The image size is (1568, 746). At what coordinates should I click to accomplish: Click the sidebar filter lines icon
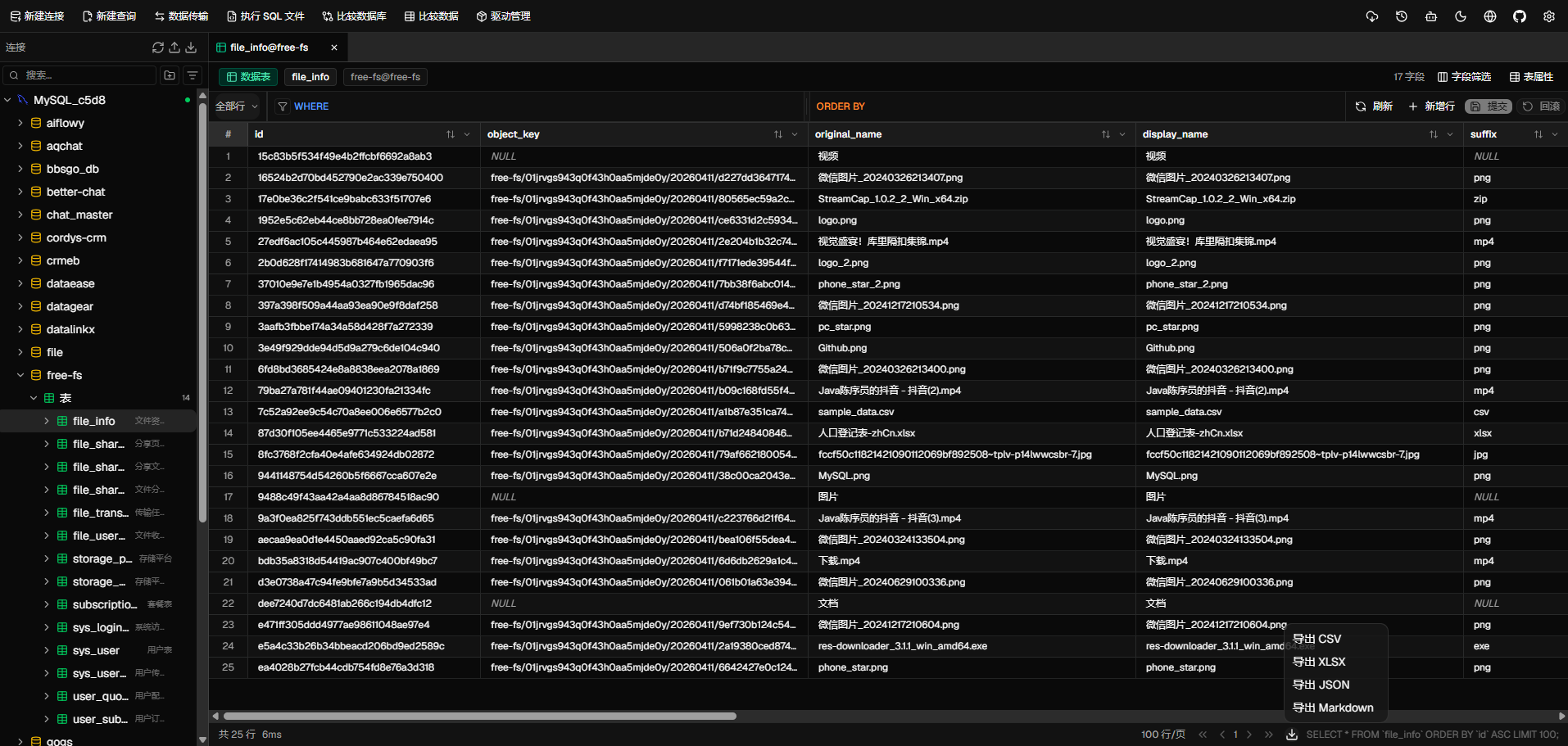point(193,75)
